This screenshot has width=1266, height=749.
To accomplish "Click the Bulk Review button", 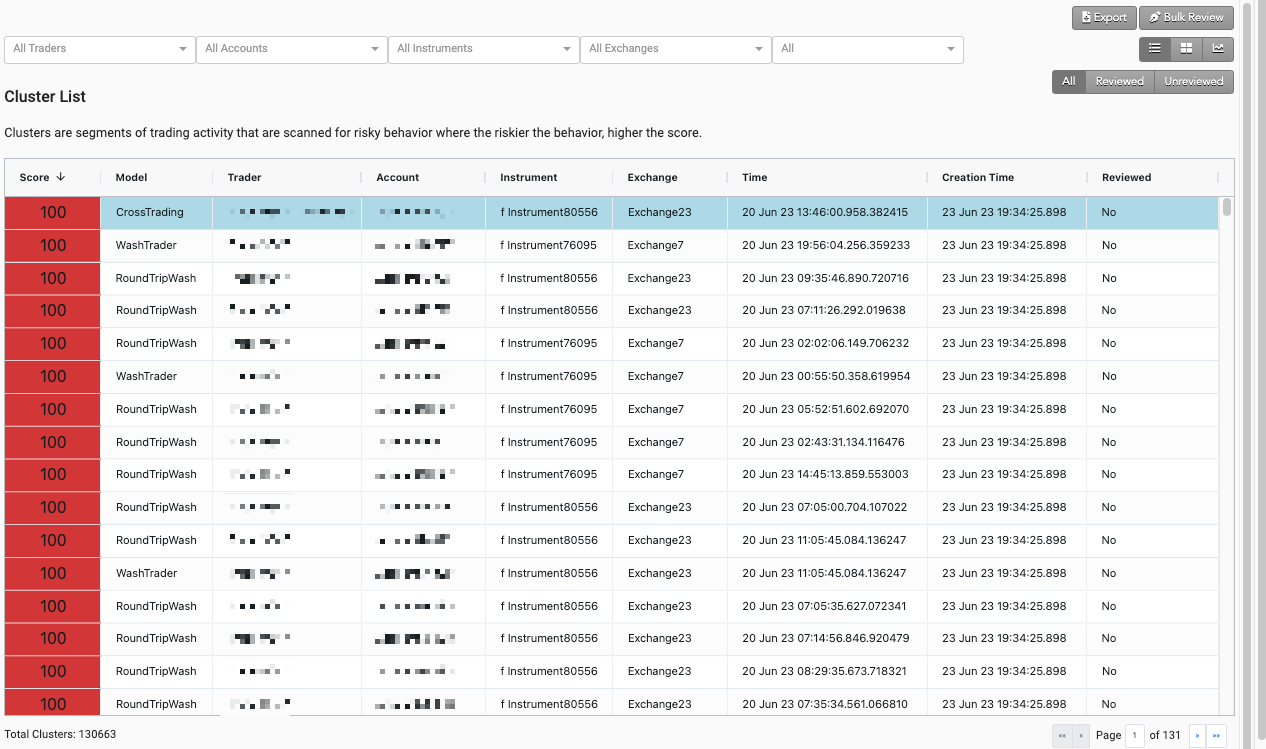I will (1186, 17).
